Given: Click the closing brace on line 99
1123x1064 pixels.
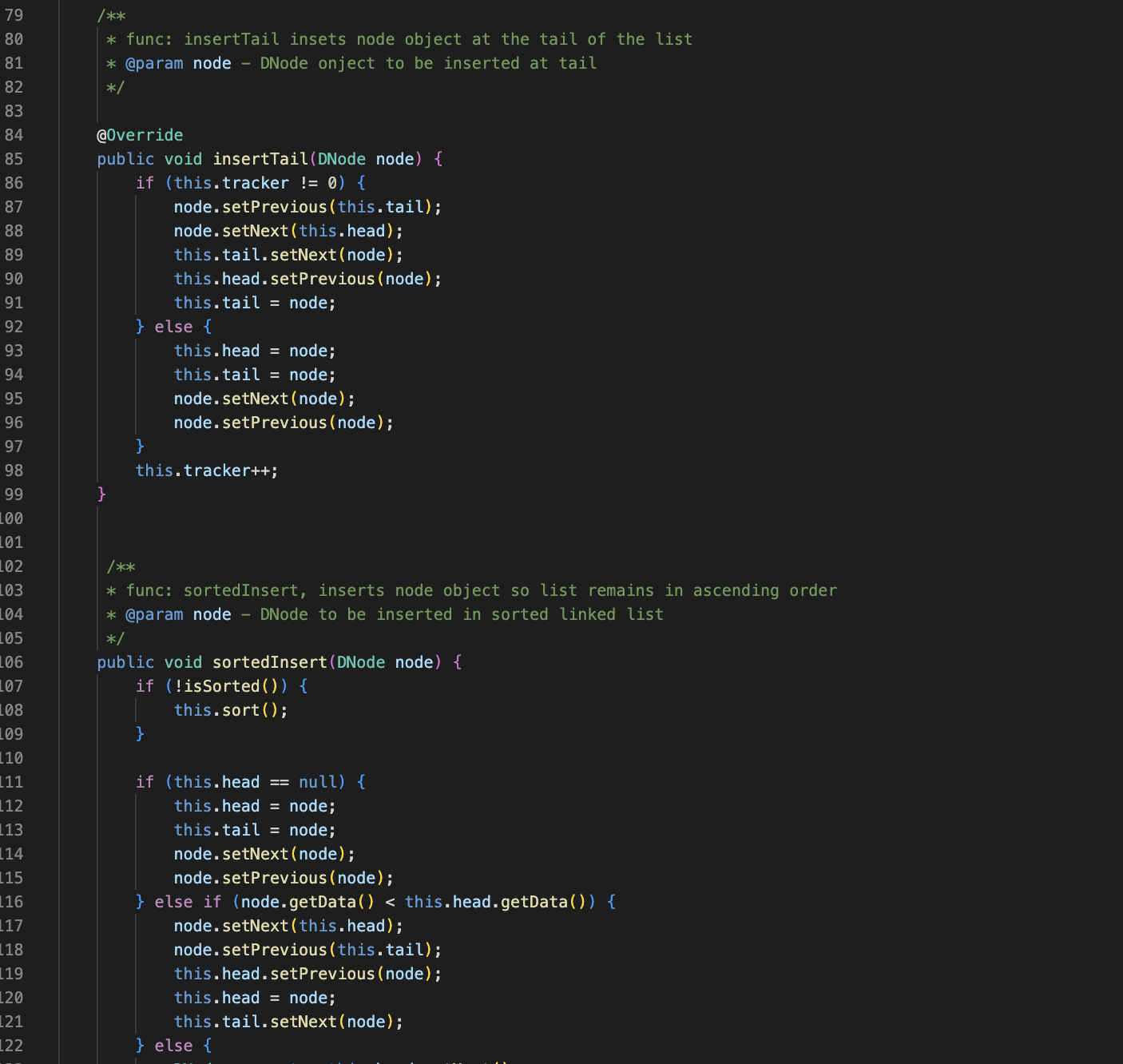Looking at the screenshot, I should [x=101, y=494].
